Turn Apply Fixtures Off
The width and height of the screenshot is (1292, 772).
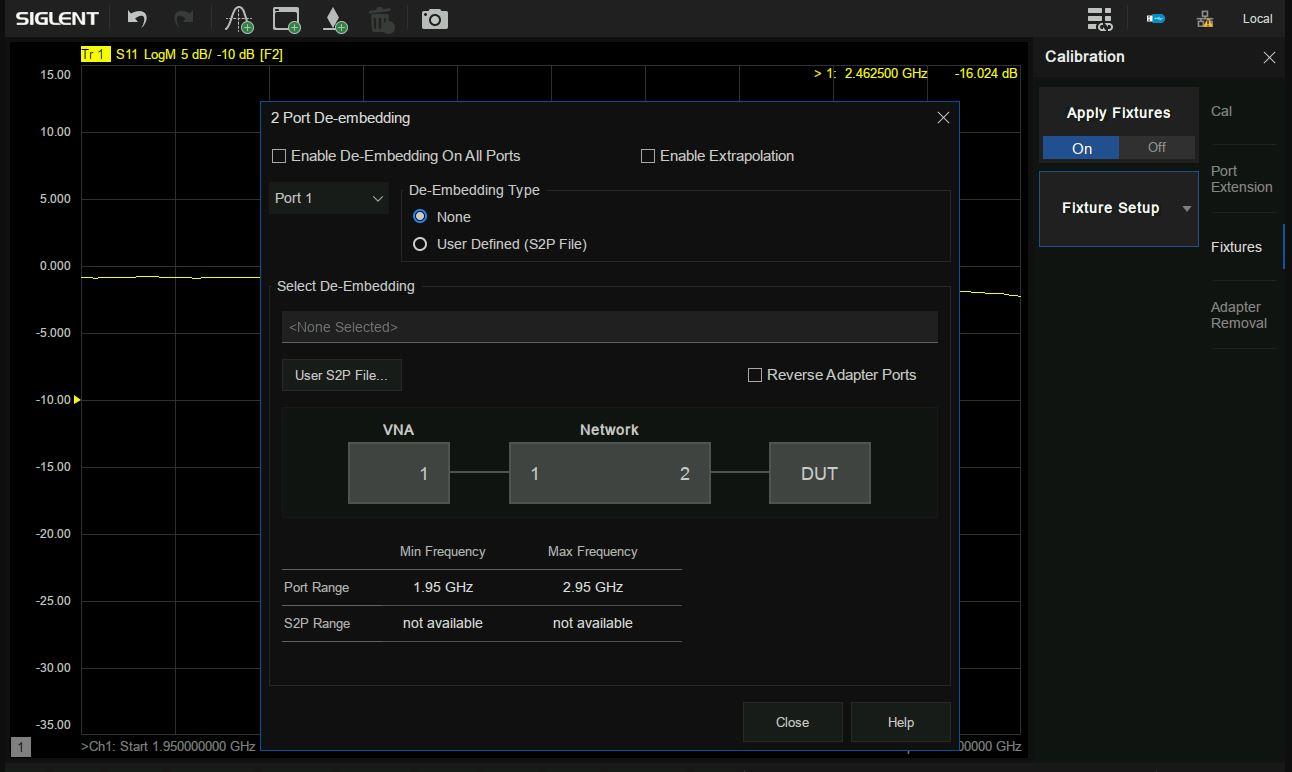coord(1156,148)
